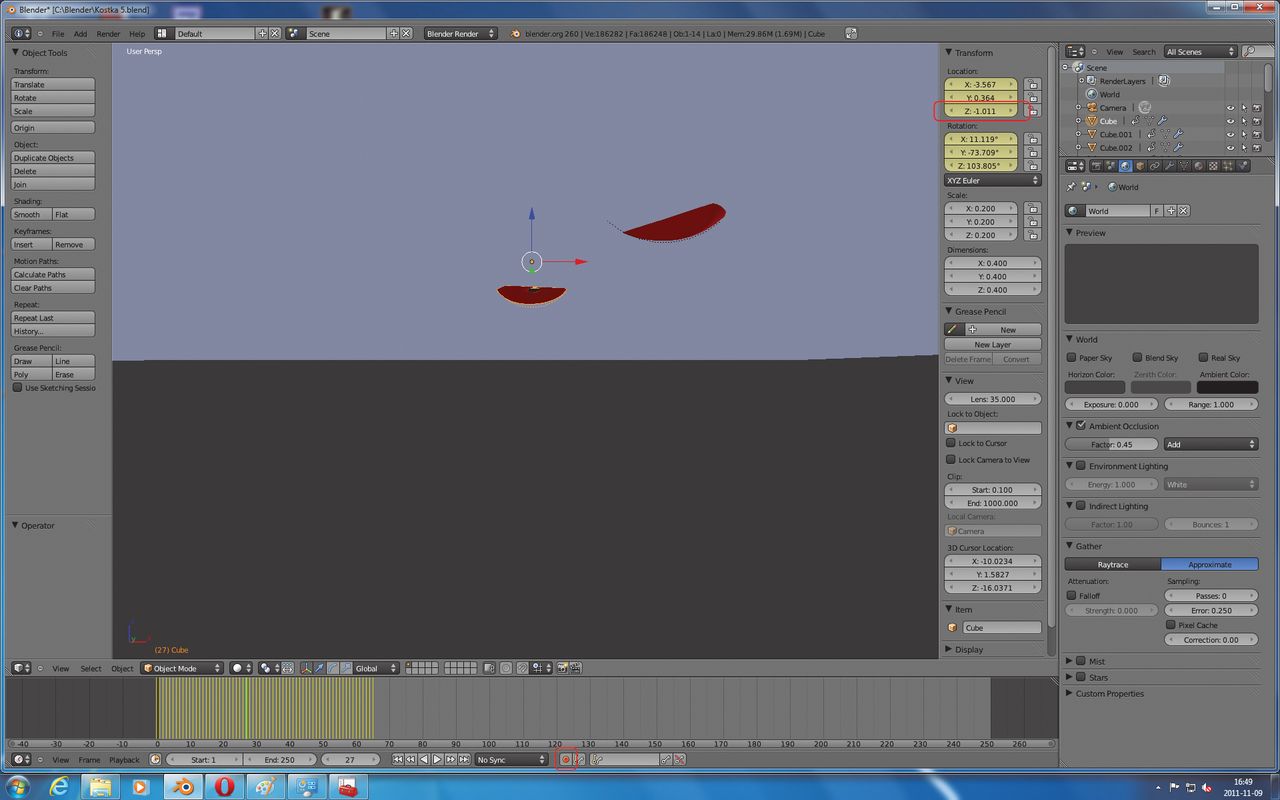Toggle visibility eye for Camera
This screenshot has height=800, width=1280.
[1230, 107]
